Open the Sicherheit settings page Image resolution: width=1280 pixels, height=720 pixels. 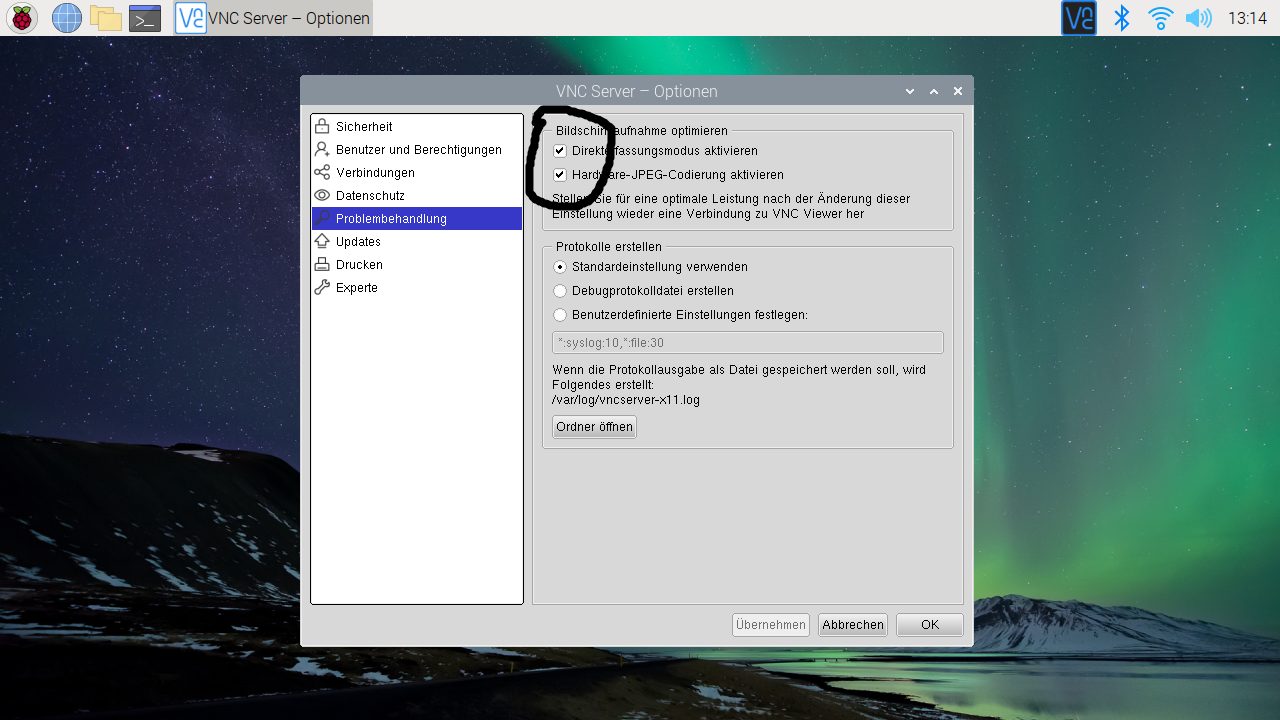(x=417, y=127)
